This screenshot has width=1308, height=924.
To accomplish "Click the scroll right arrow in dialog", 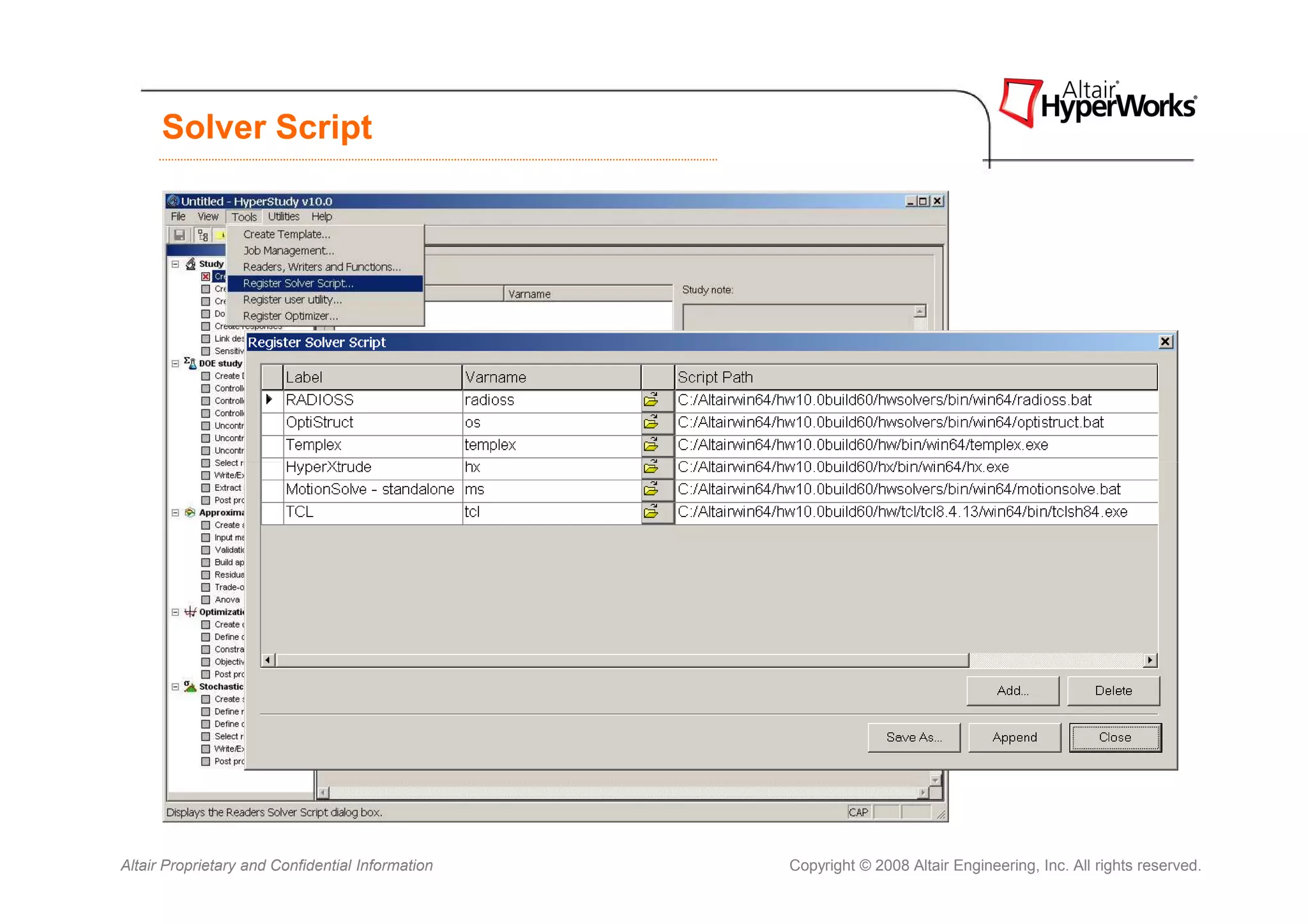I will click(x=1150, y=660).
